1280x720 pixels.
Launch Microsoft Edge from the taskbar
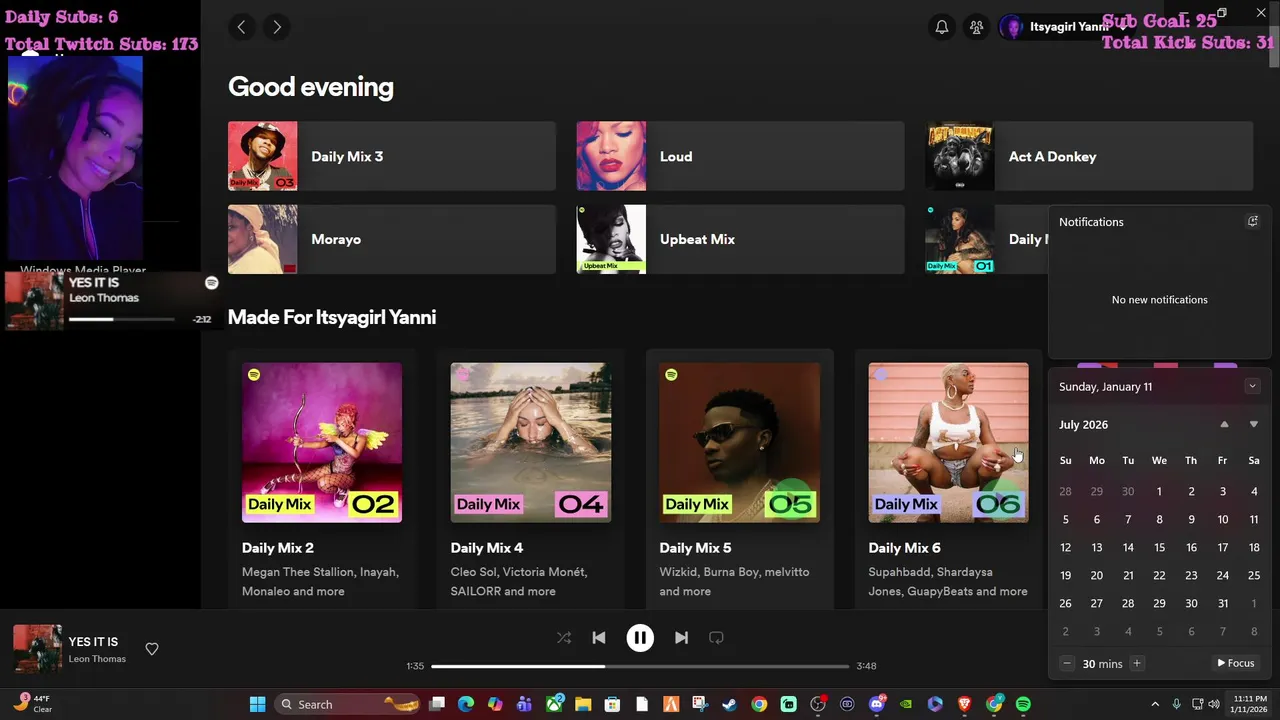coord(467,704)
